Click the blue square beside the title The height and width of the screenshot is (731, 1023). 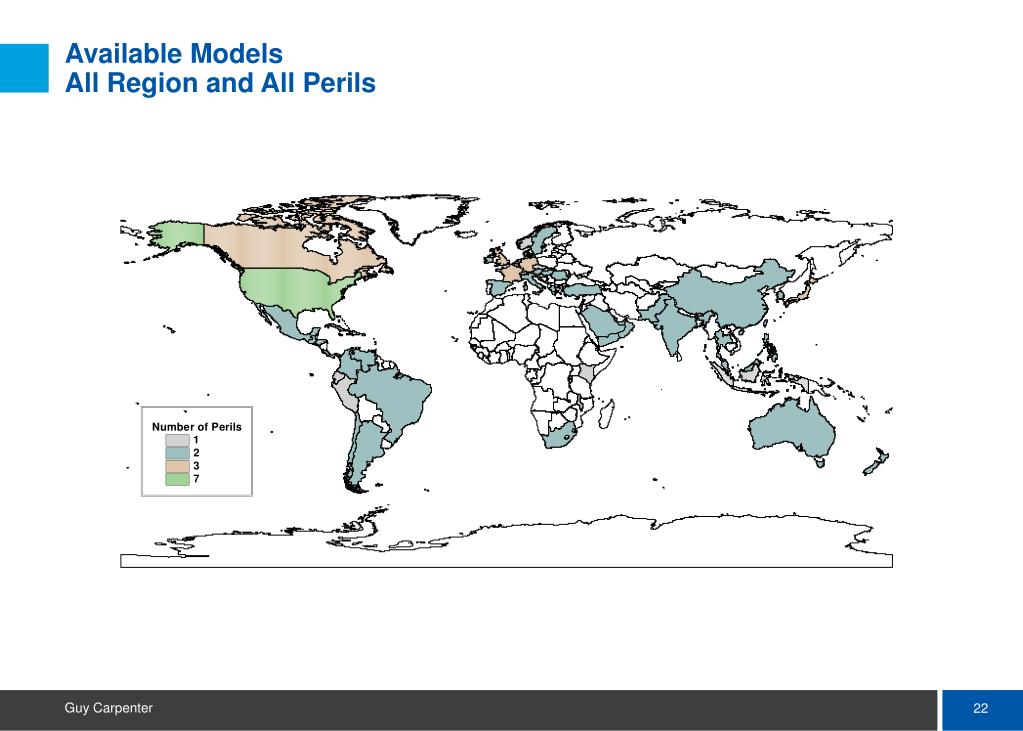24,68
